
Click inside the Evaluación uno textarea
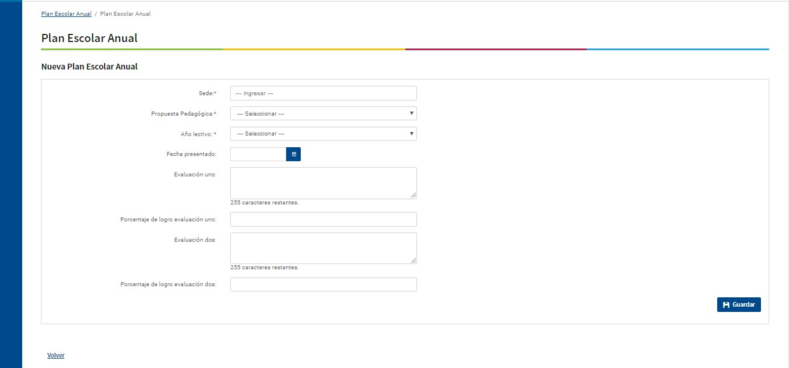[324, 183]
